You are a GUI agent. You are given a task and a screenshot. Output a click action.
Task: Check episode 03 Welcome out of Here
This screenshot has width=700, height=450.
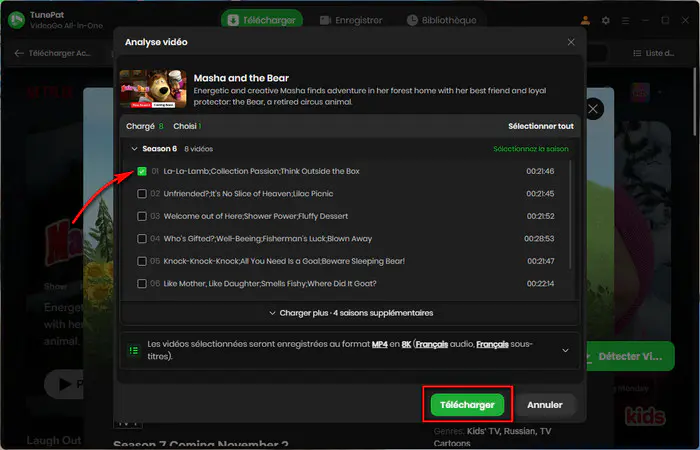tap(142, 216)
